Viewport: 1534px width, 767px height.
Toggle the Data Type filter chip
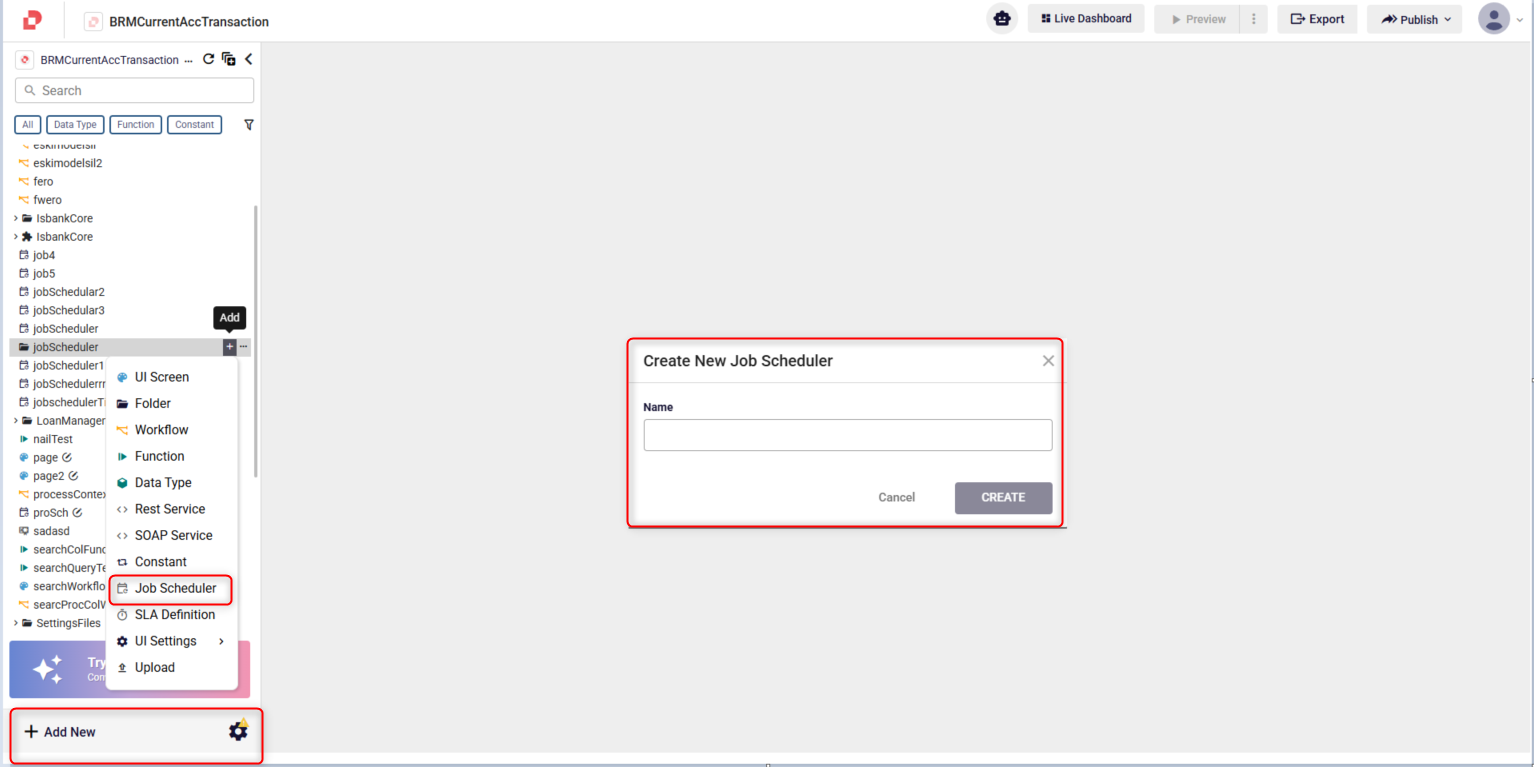(75, 125)
